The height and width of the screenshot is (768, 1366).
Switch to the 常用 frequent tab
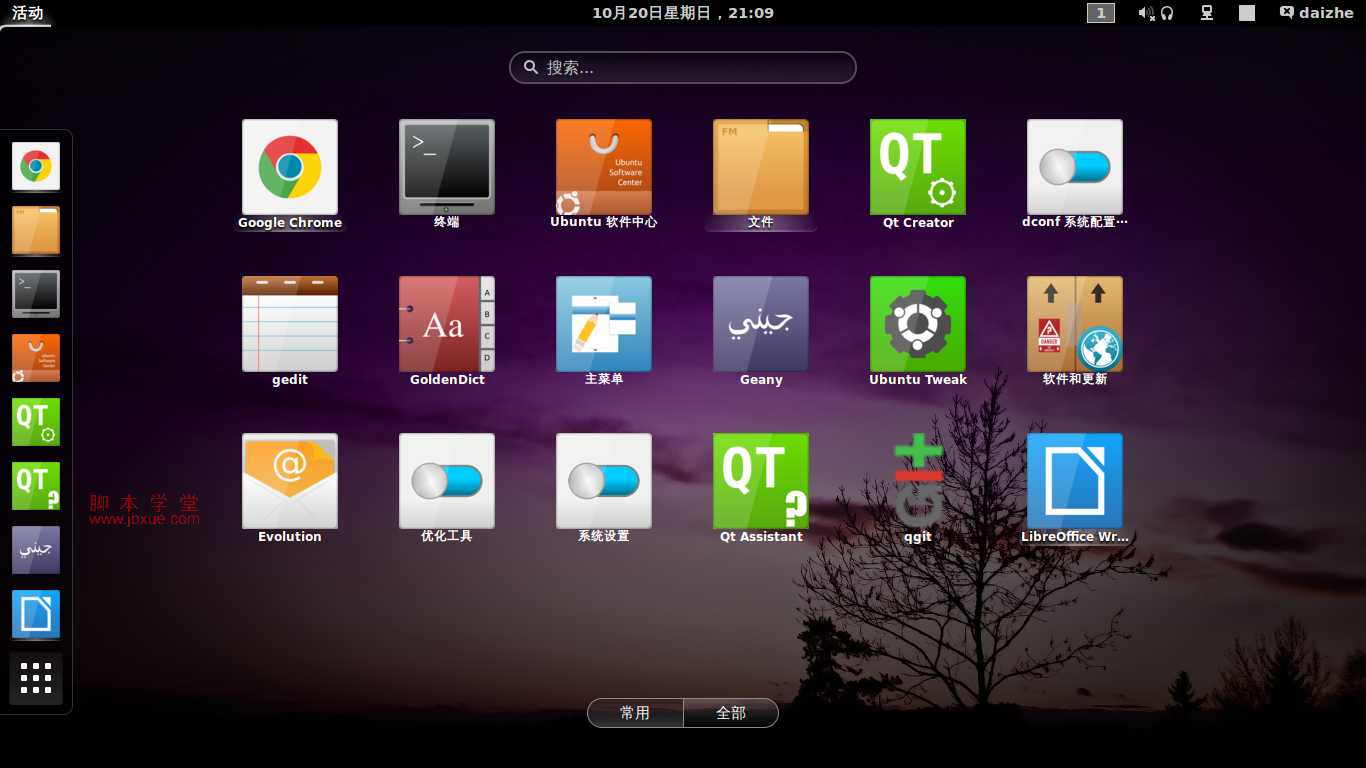click(635, 713)
